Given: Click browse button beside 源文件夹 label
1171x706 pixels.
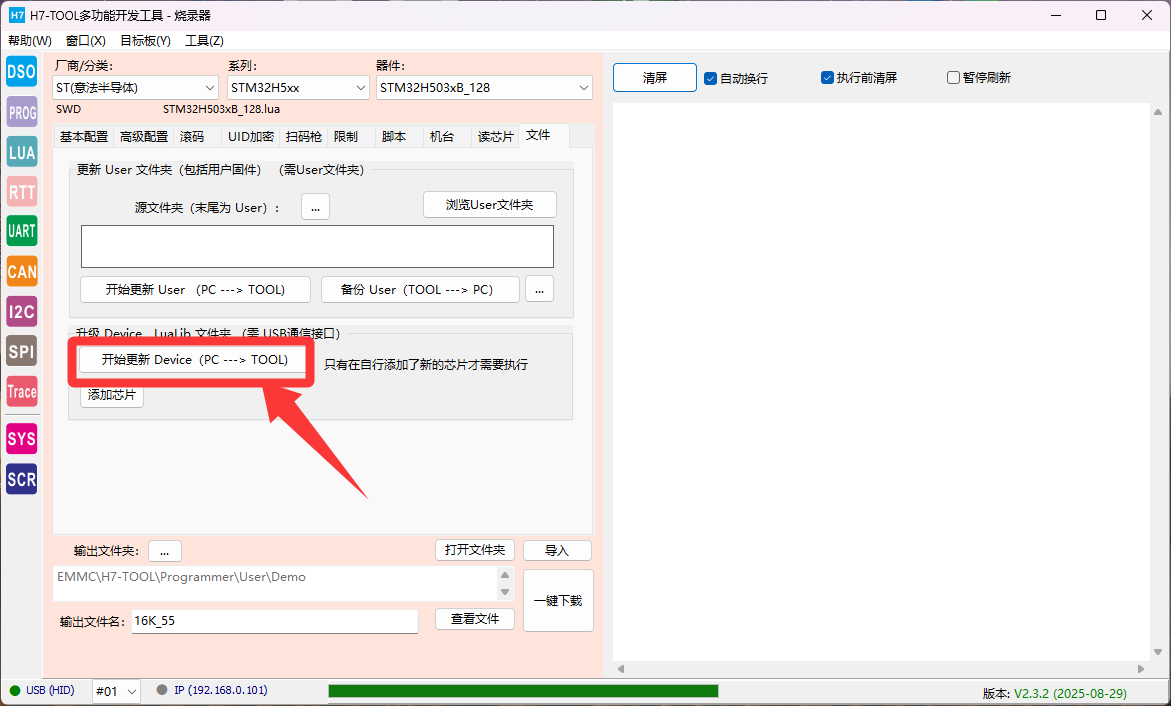Looking at the screenshot, I should [x=315, y=207].
